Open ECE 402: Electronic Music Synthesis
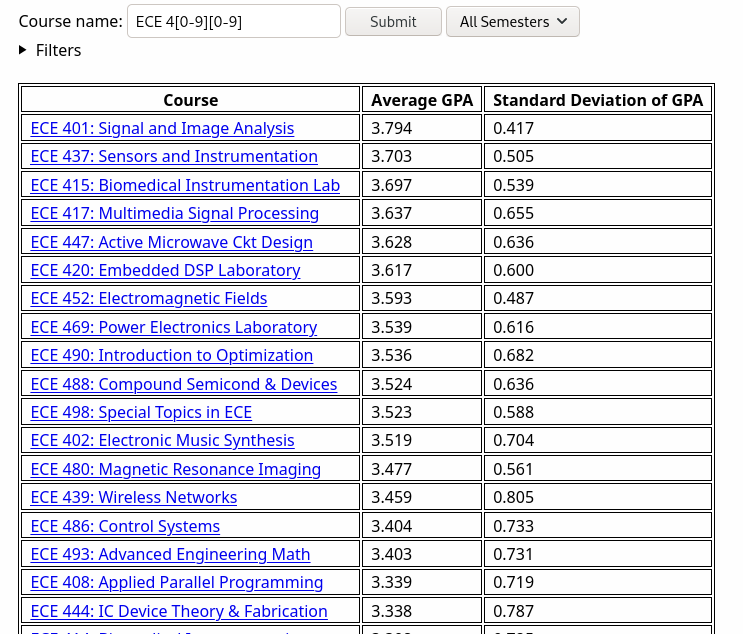This screenshot has height=634, width=743. pyautogui.click(x=163, y=440)
